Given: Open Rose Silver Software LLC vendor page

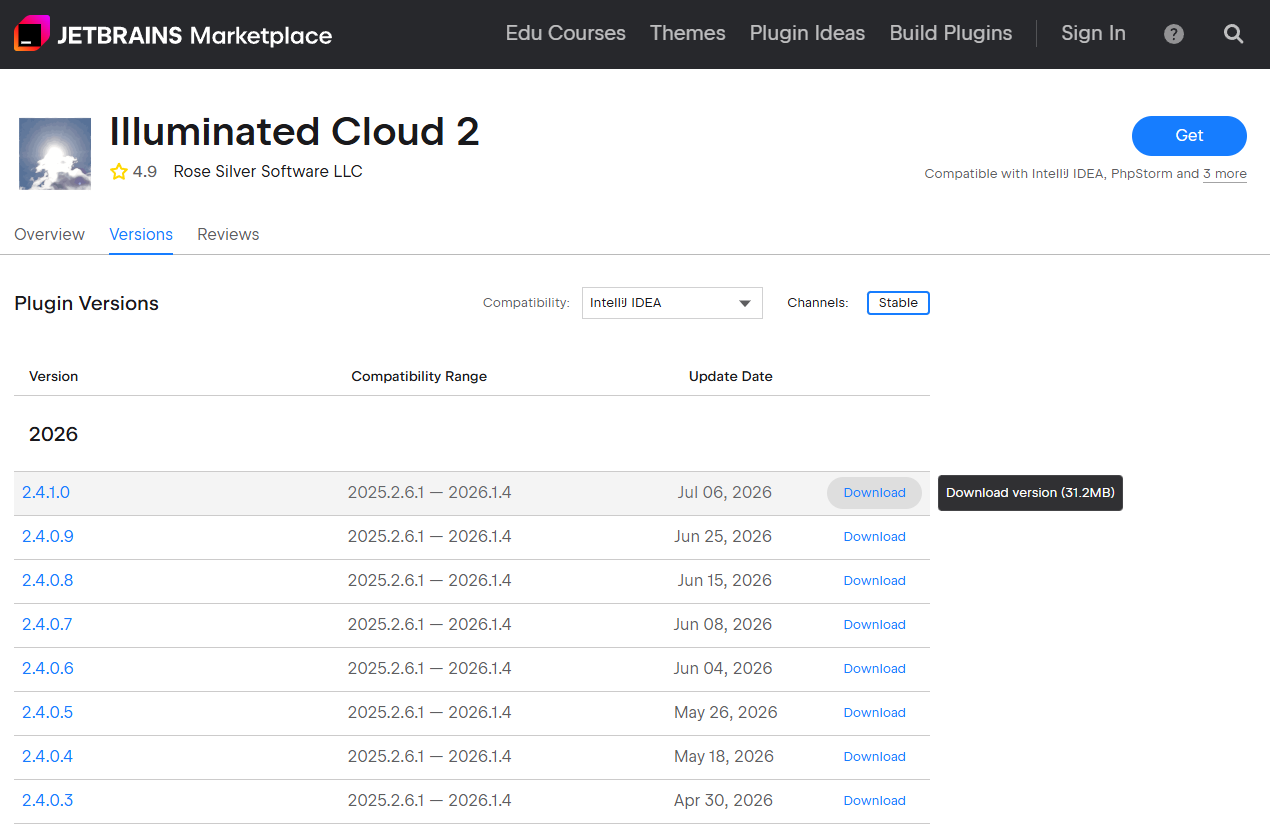Looking at the screenshot, I should [268, 171].
